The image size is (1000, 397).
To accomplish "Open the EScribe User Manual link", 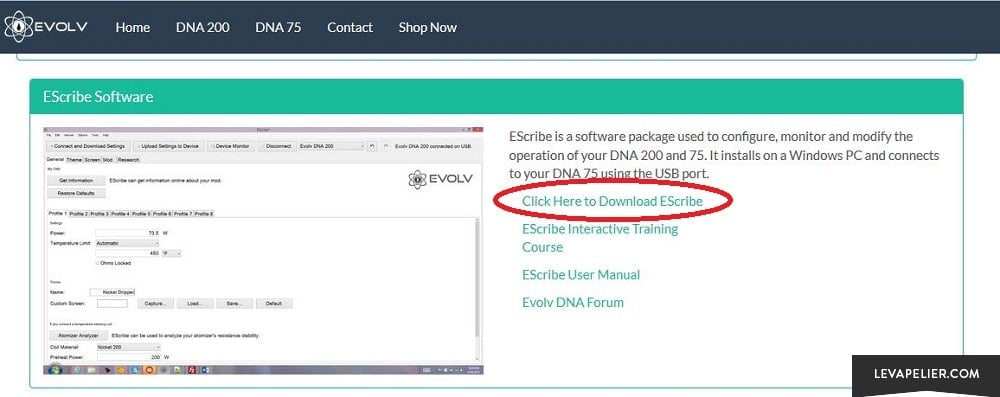I will pos(581,274).
